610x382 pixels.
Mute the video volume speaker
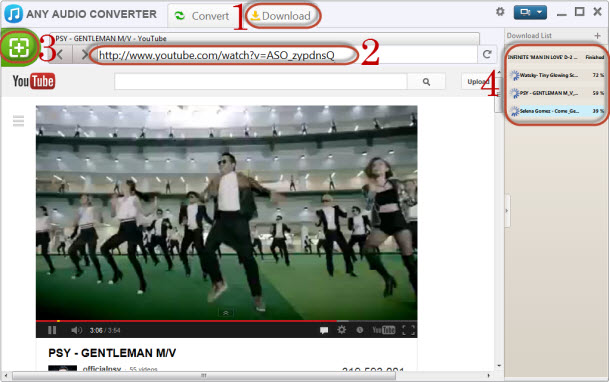76,330
